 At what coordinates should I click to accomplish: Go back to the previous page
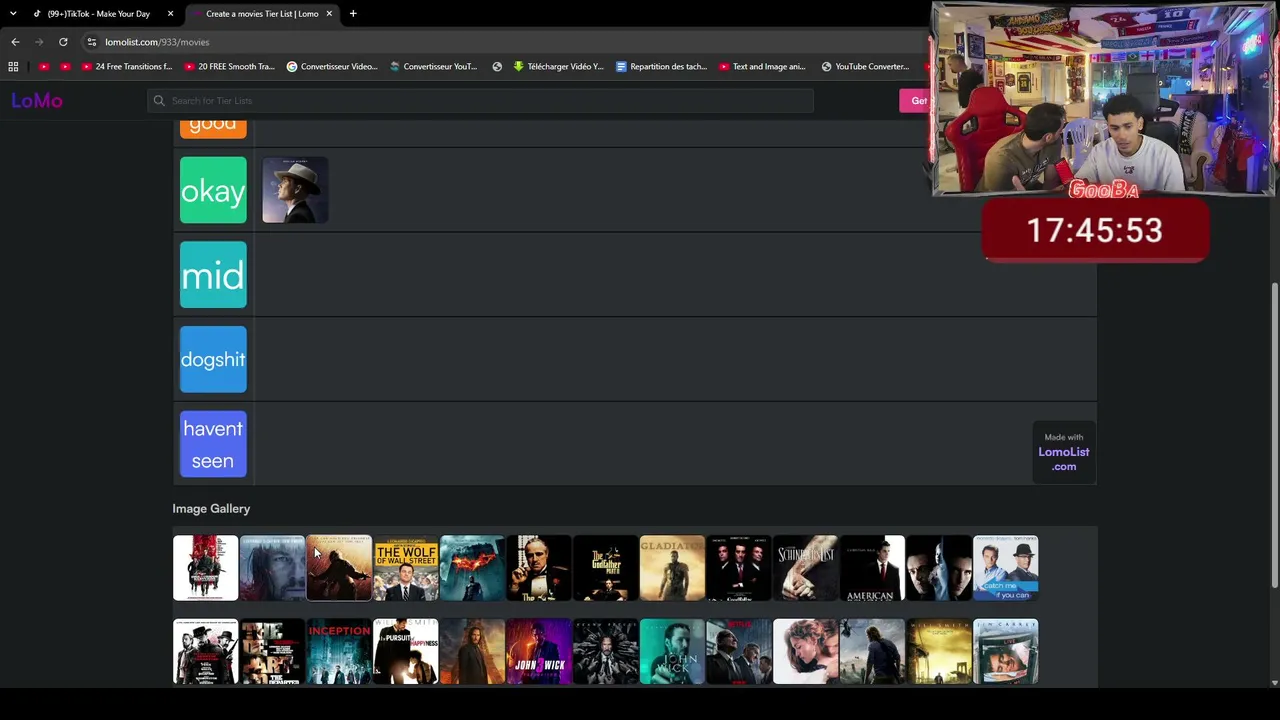click(15, 42)
